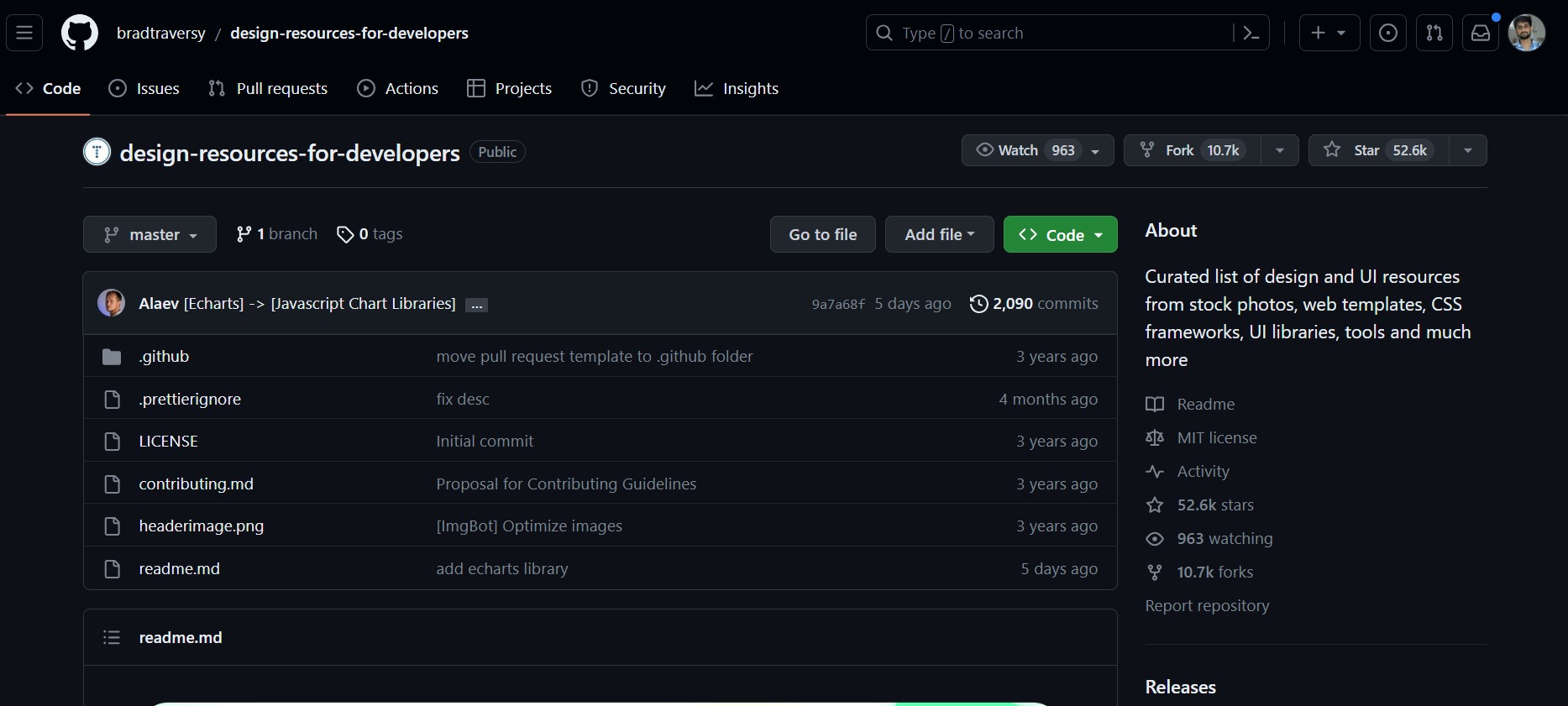
Task: Click the LICENSE file icon
Action: [x=112, y=442]
